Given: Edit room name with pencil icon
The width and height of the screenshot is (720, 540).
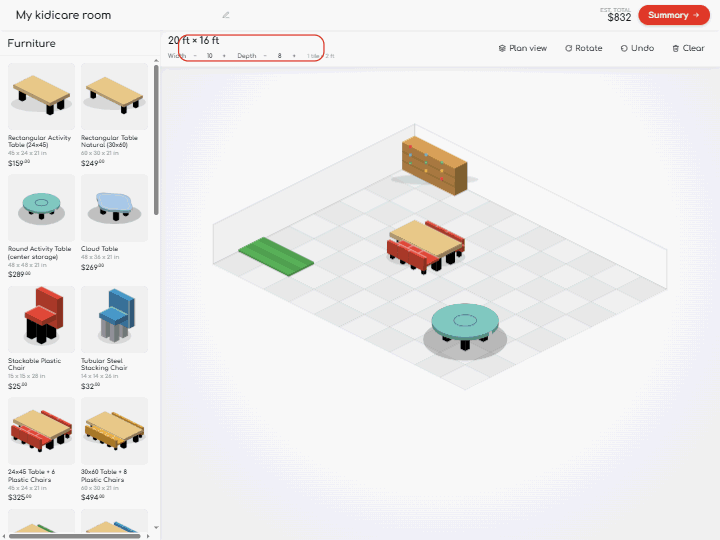Looking at the screenshot, I should (x=225, y=15).
